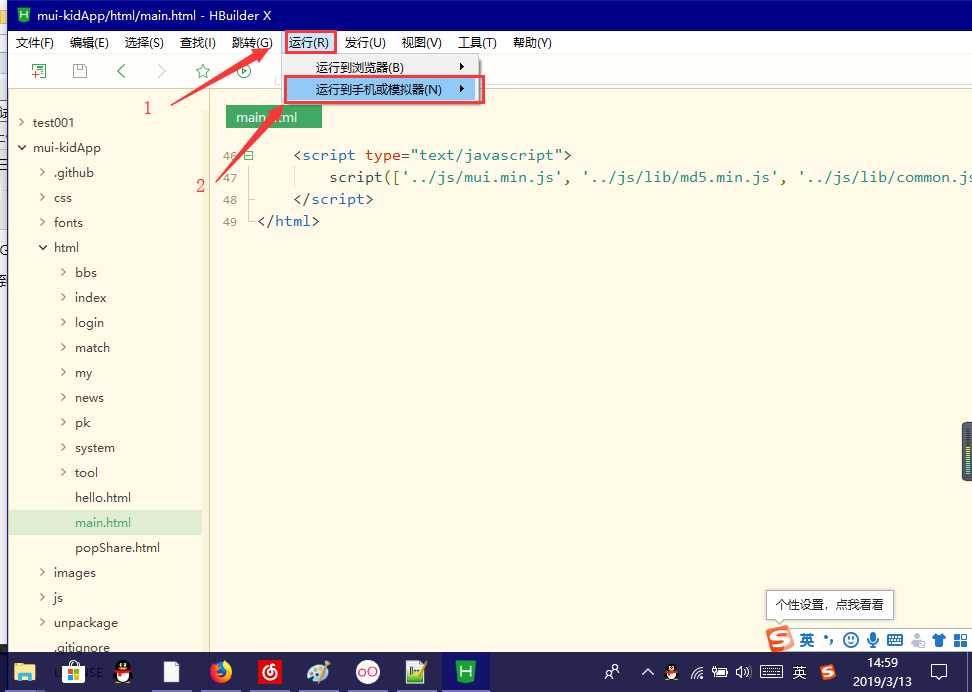Toggle 英 language mode on Sogou bar
The image size is (972, 692).
806,640
